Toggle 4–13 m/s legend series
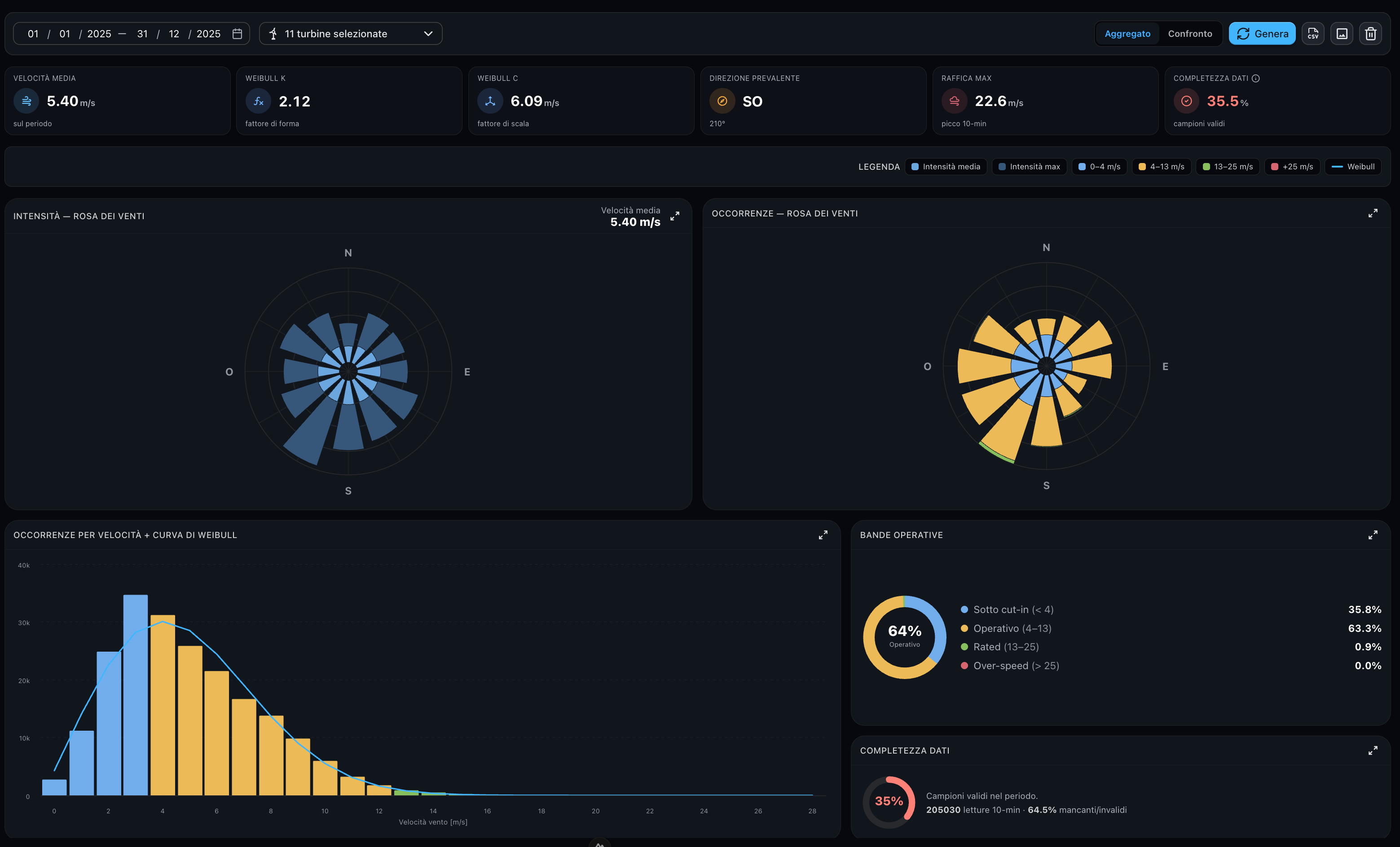 [1162, 167]
